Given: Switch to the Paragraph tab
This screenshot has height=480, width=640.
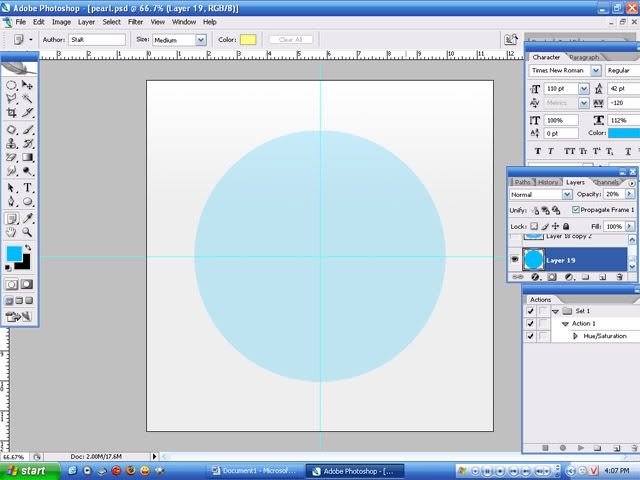Looking at the screenshot, I should tap(584, 57).
